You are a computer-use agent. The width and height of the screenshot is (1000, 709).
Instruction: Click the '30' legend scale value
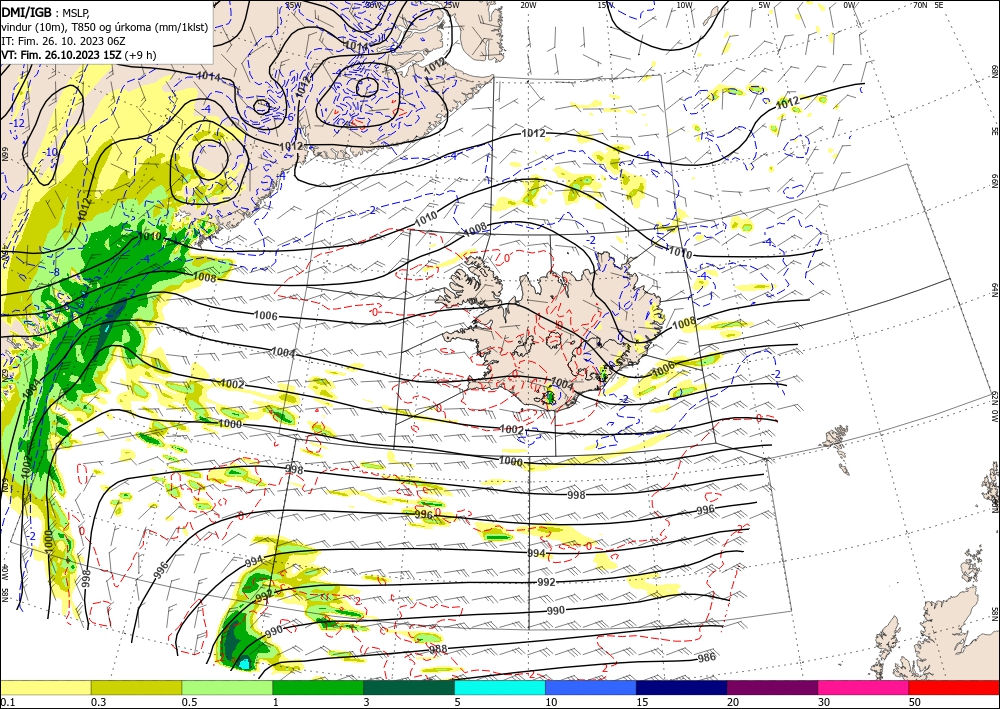coord(824,702)
